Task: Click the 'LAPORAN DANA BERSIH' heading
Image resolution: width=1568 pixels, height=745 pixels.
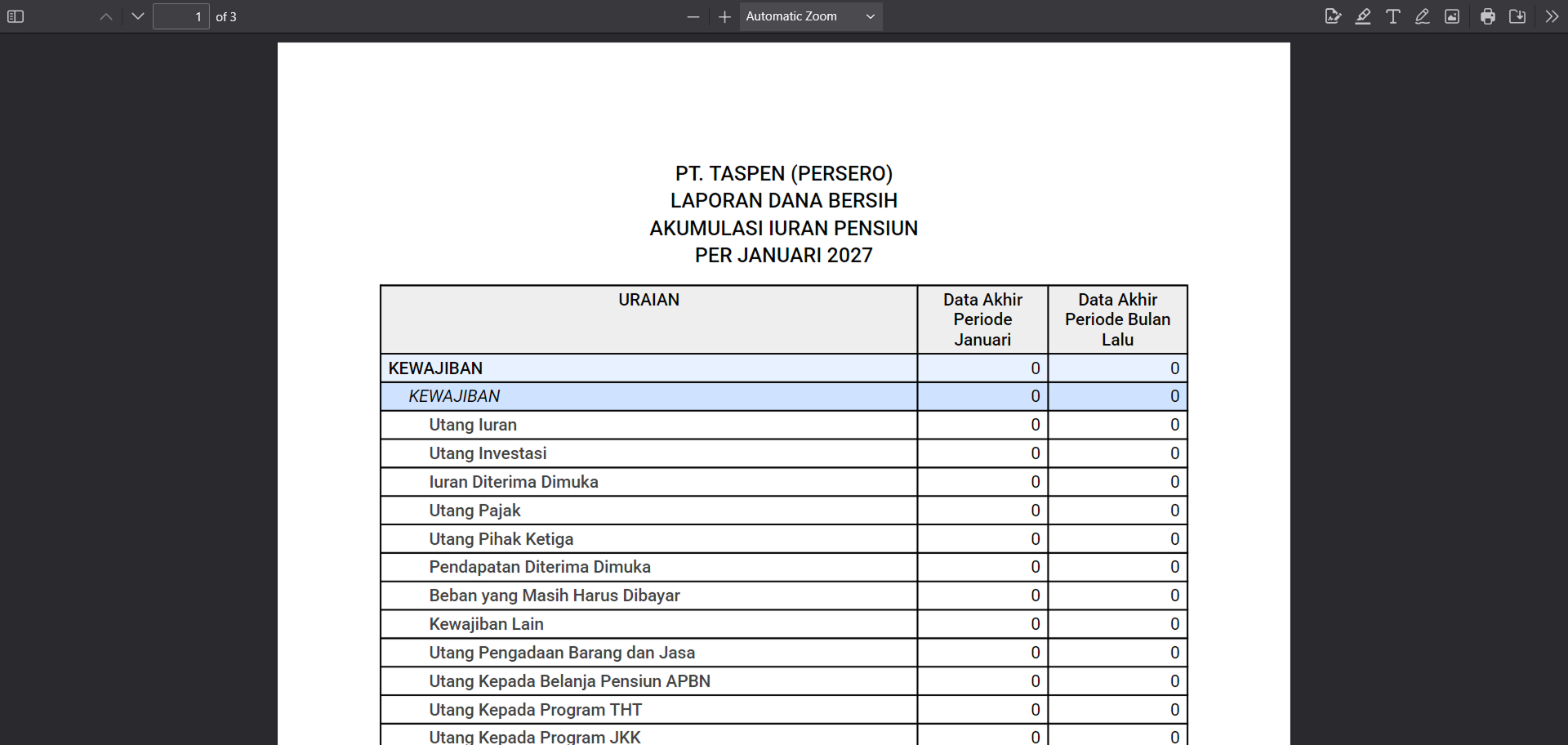Action: 784,201
